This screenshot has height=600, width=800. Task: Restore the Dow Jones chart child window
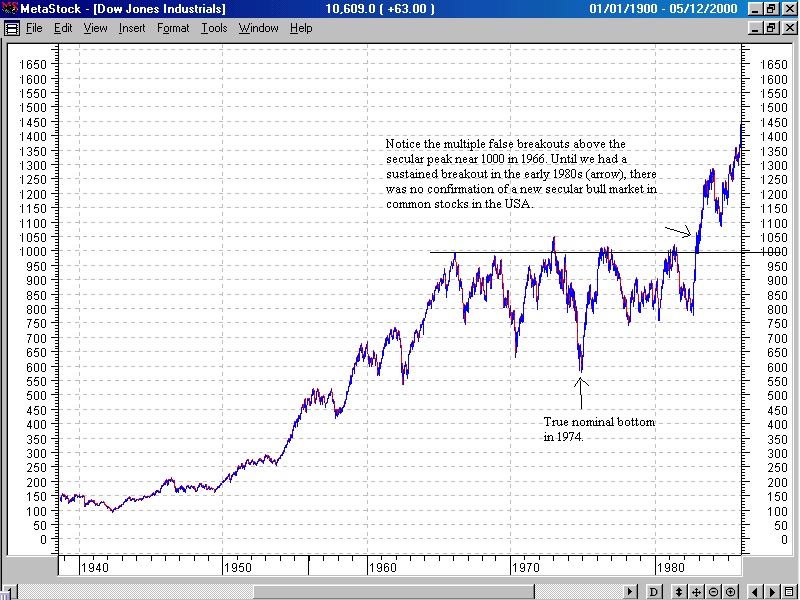tap(771, 28)
